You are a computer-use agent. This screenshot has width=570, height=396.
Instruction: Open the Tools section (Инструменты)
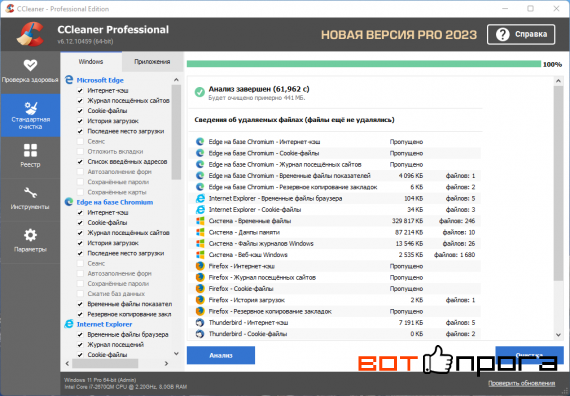(x=30, y=199)
